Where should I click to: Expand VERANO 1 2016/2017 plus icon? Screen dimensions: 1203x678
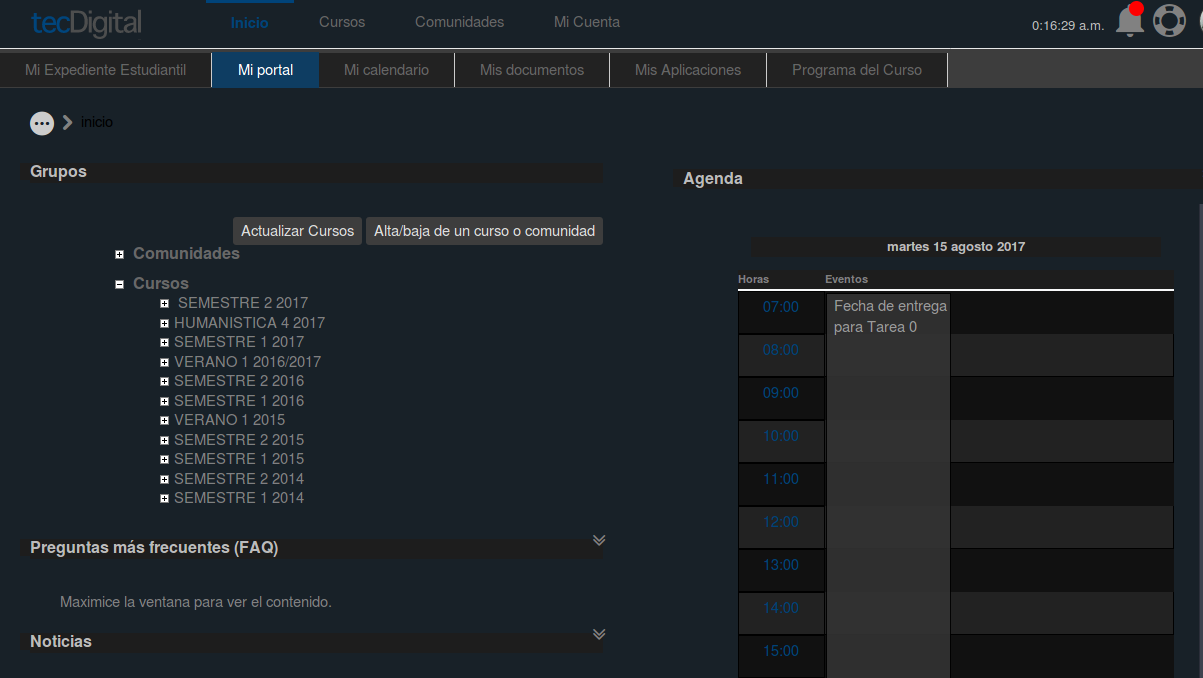click(x=165, y=362)
